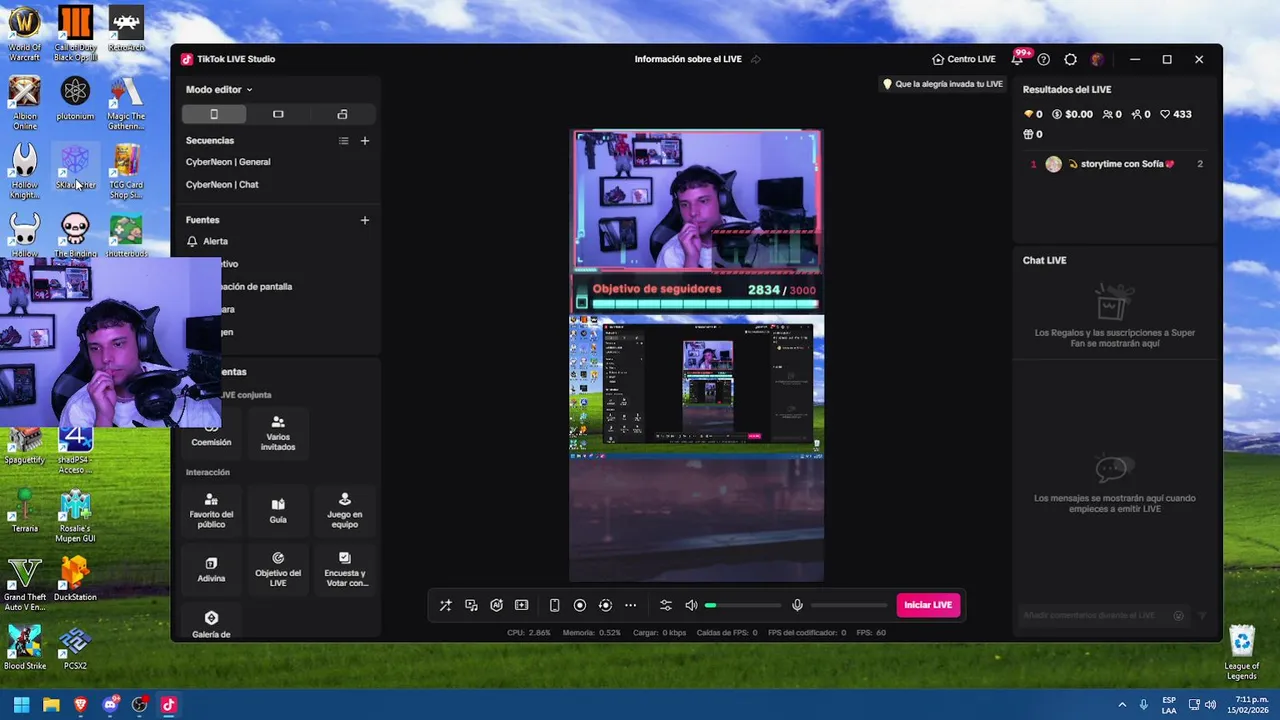
Task: Click the replay capture icon
Action: click(x=605, y=605)
